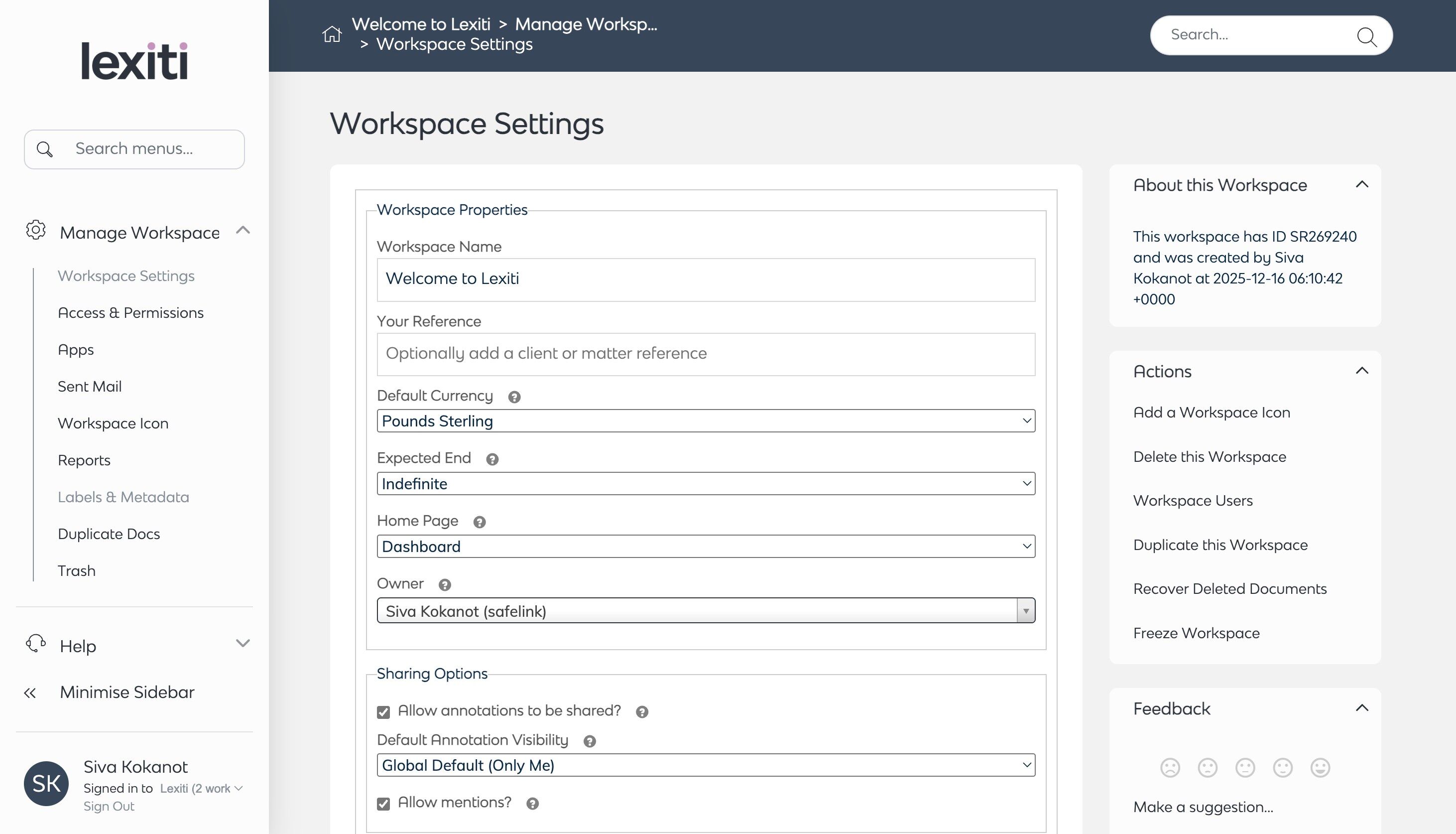Image resolution: width=1456 pixels, height=834 pixels.
Task: Open the Default Currency dropdown
Action: pyautogui.click(x=705, y=421)
